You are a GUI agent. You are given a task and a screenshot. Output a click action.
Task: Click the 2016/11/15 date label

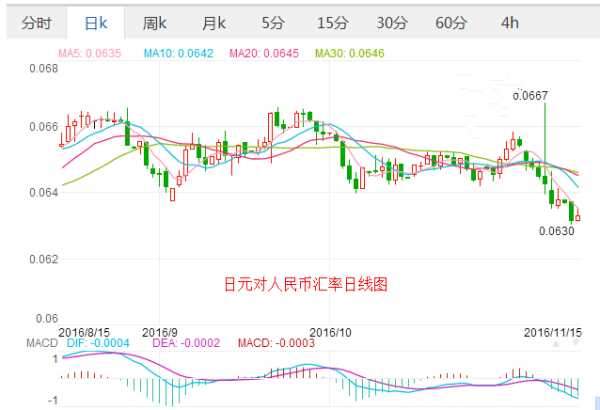[553, 332]
